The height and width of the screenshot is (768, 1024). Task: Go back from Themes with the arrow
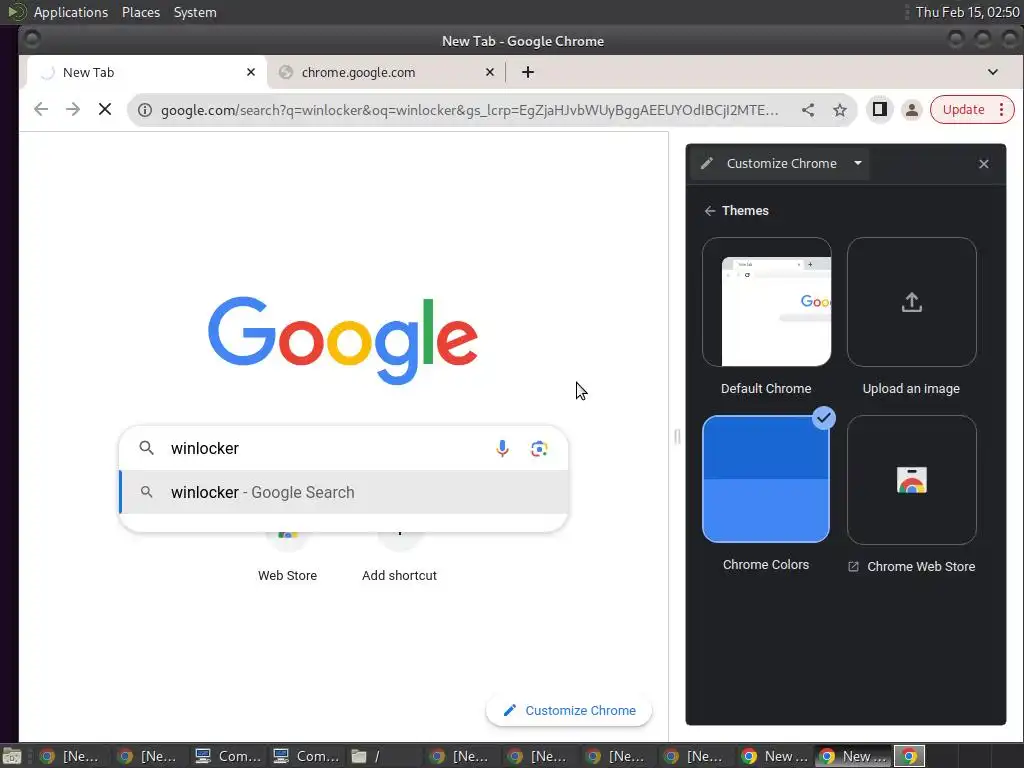coord(710,211)
